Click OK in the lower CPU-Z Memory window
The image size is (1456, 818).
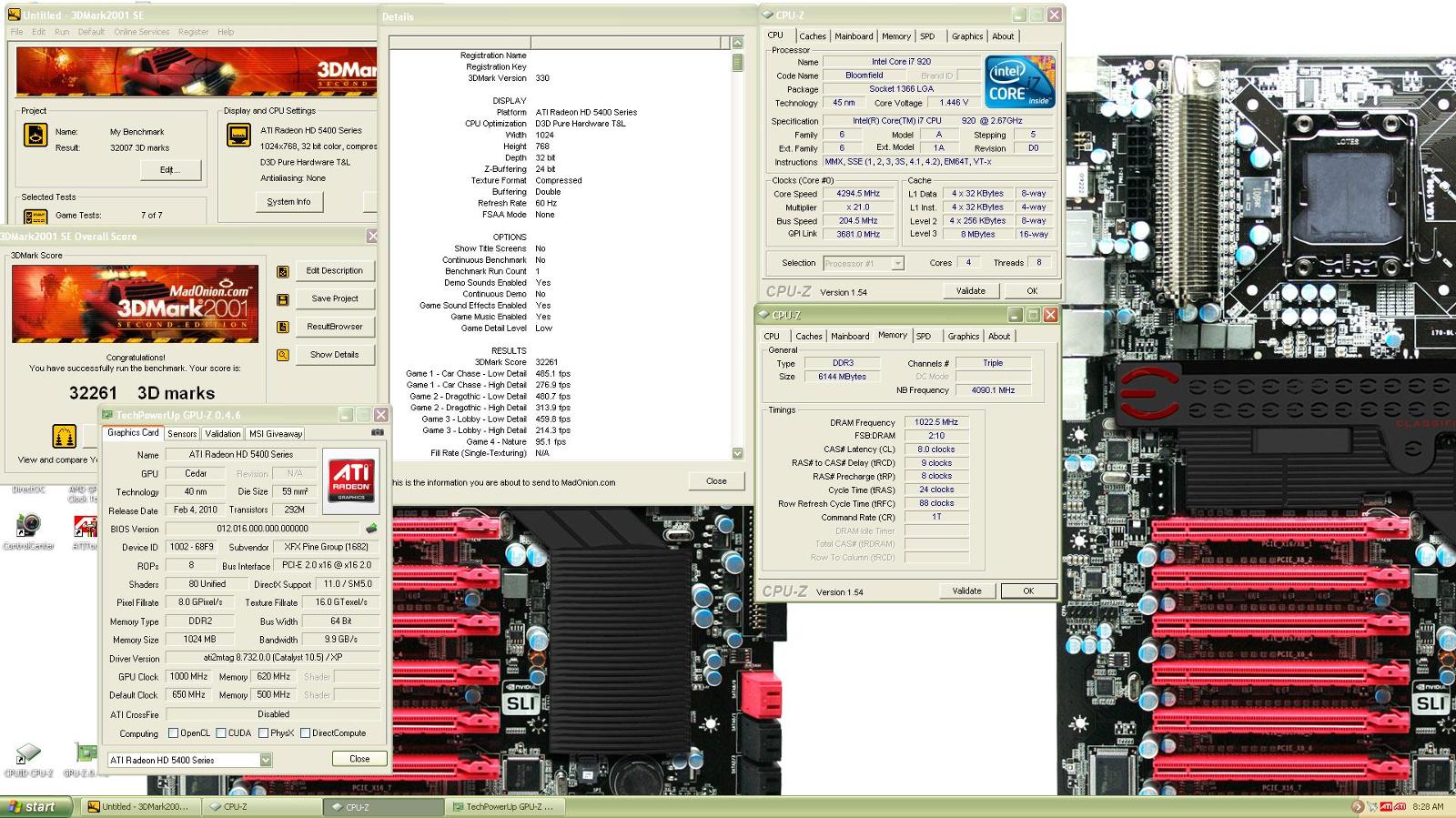click(1028, 591)
